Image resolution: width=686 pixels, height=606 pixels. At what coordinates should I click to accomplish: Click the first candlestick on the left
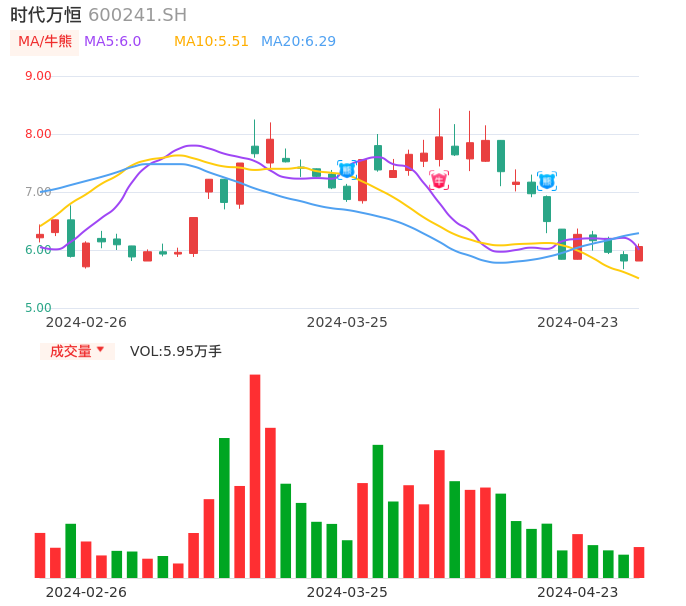click(x=40, y=236)
